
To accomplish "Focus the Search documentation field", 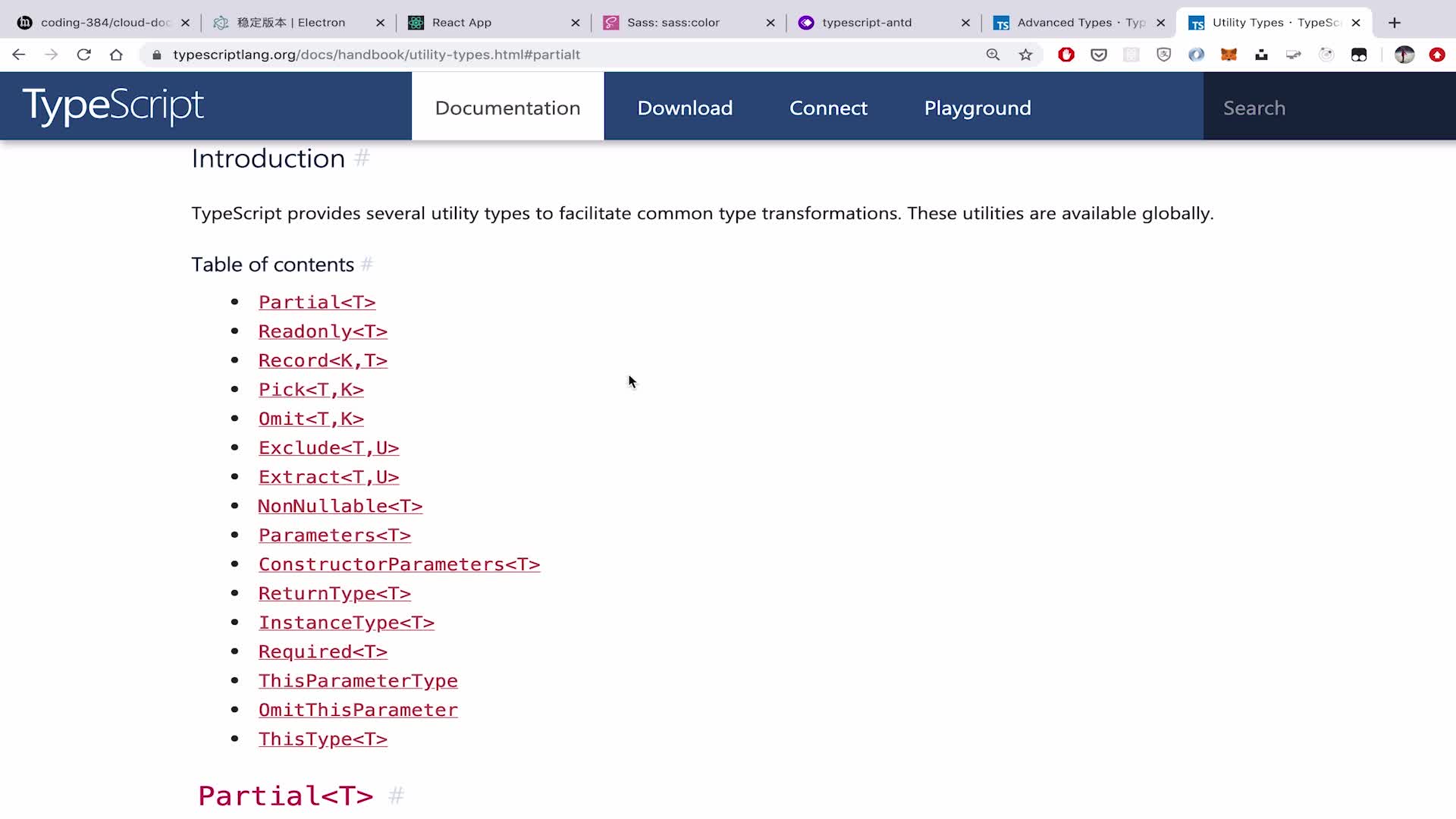I will click(x=1327, y=108).
